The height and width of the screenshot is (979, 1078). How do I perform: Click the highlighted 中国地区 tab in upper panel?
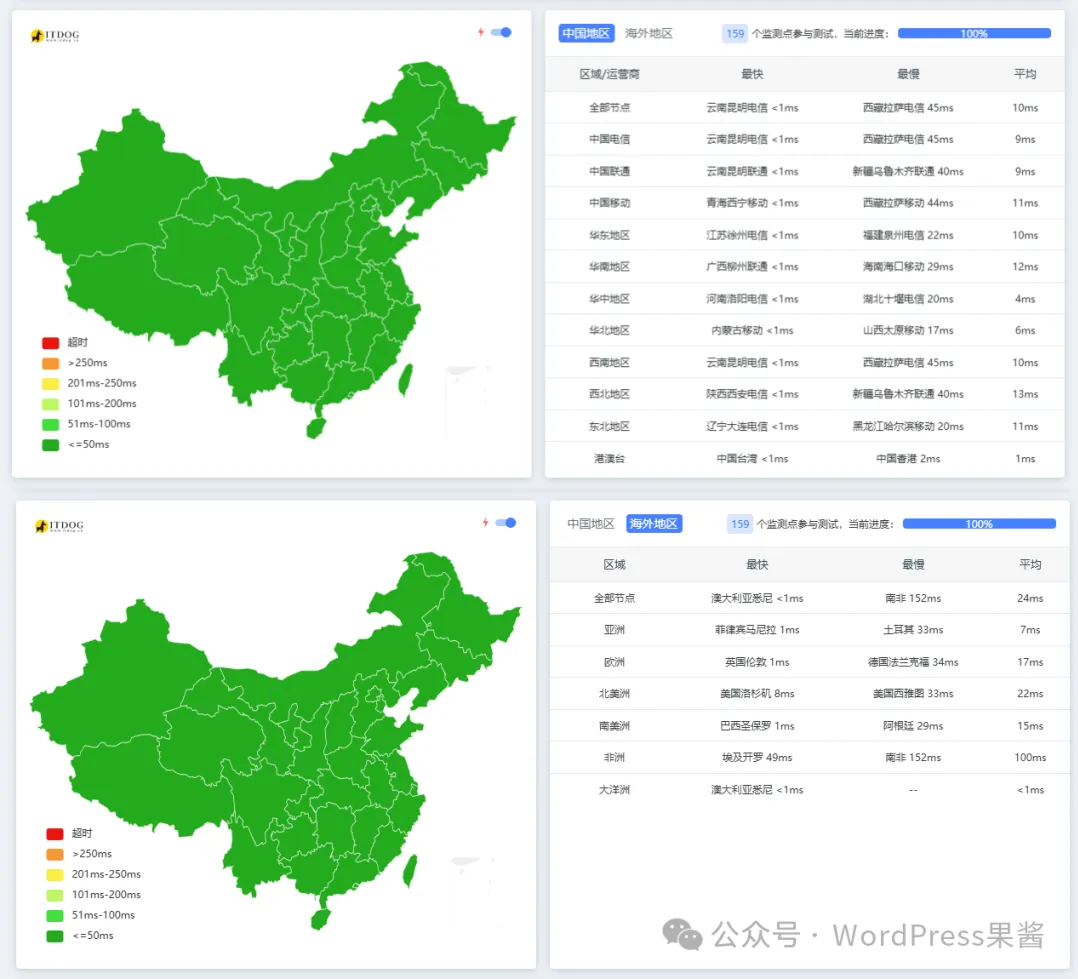(586, 33)
